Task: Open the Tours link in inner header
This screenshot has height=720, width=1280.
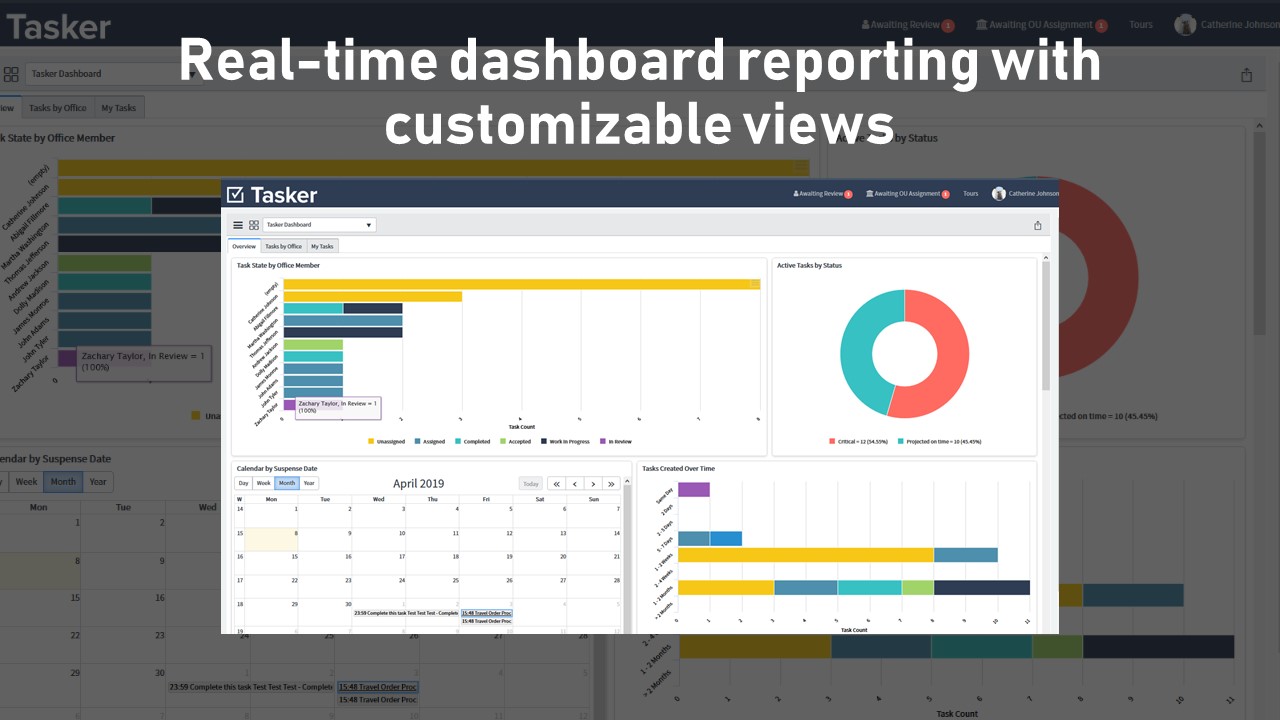Action: (x=970, y=194)
